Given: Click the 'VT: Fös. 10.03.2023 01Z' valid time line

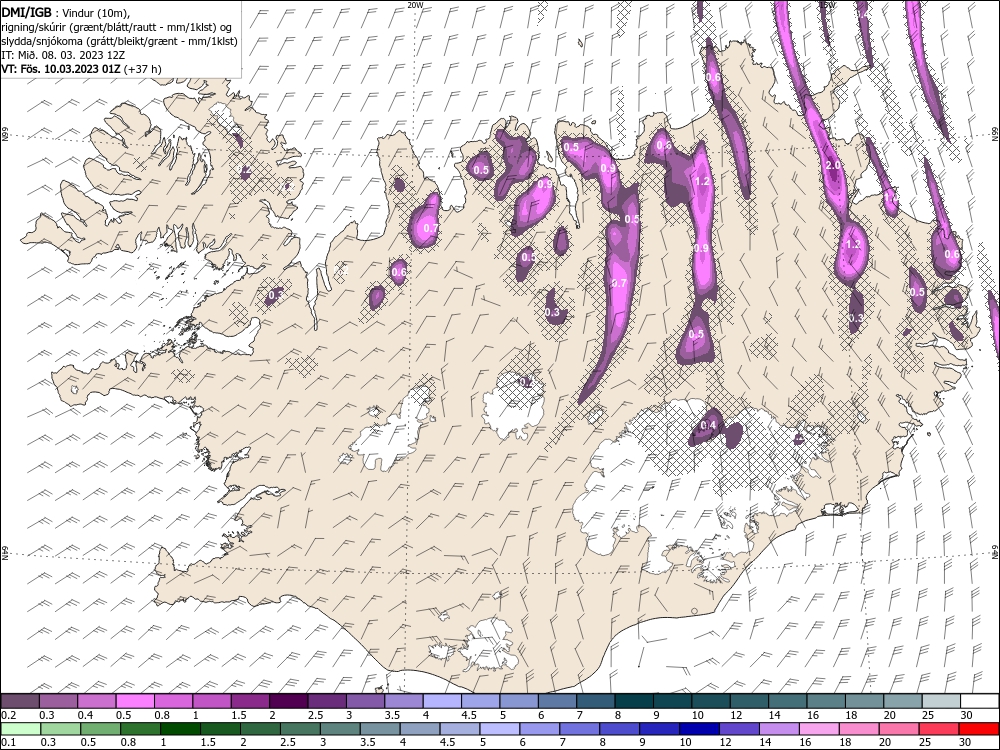Looking at the screenshot, I should [x=61, y=69].
